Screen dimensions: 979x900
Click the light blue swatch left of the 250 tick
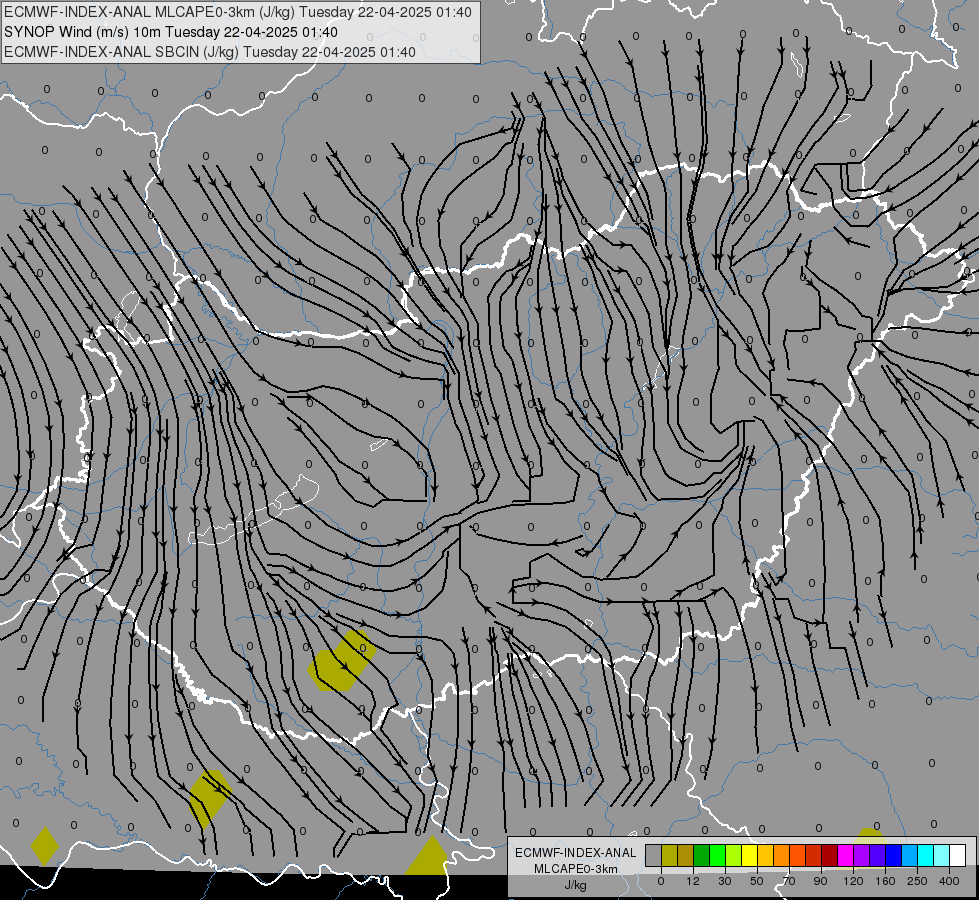[x=910, y=855]
